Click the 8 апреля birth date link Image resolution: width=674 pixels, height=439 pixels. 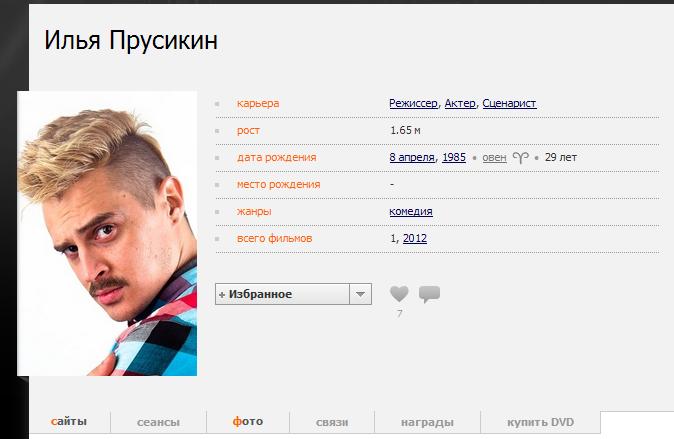pos(412,157)
